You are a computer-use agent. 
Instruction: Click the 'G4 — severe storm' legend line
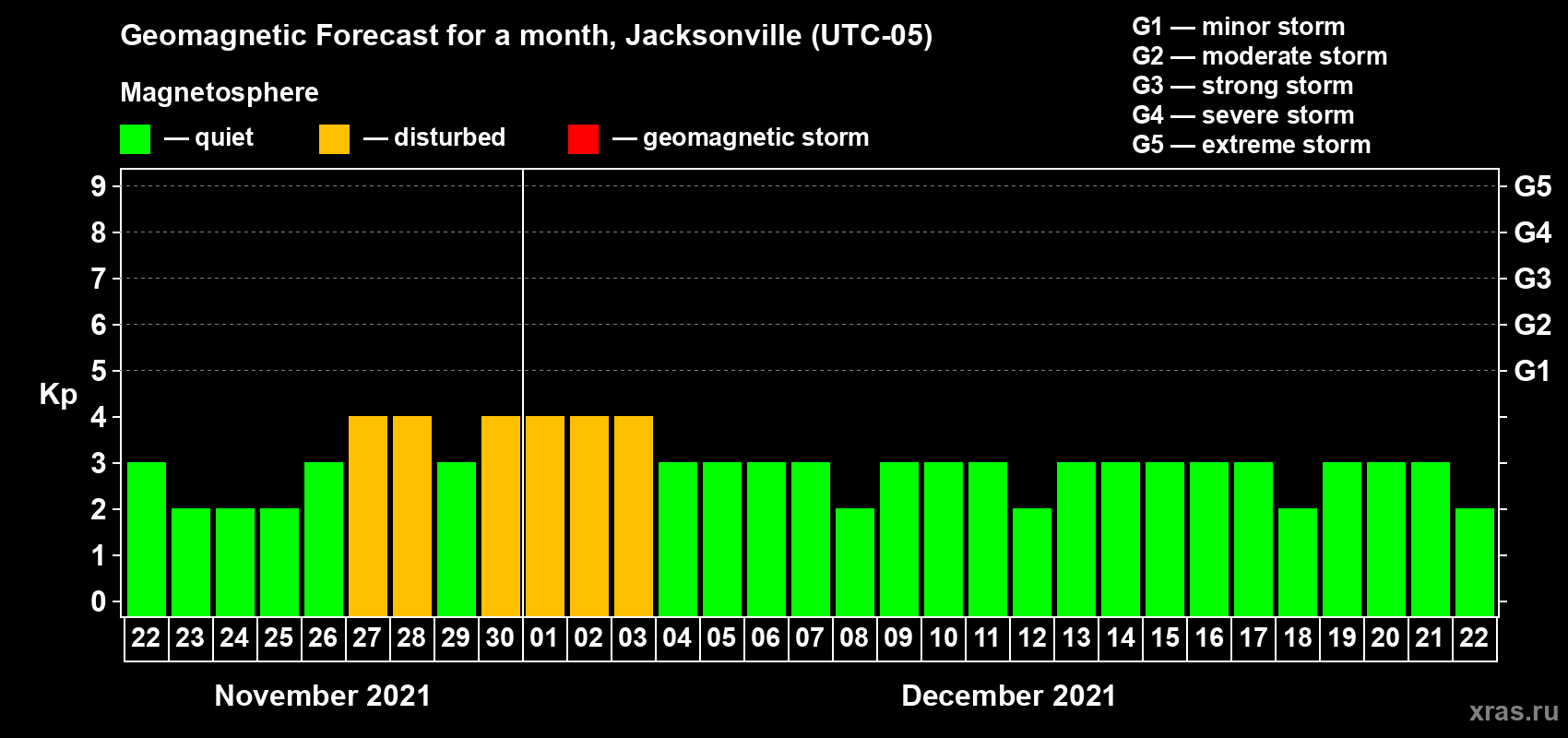[x=1243, y=115]
